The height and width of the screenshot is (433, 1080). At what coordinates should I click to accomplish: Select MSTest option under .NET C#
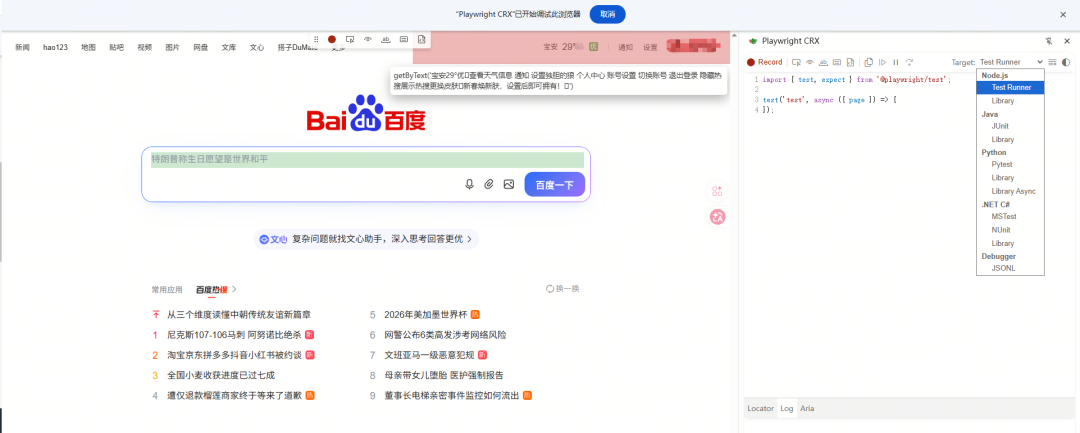[1010, 217]
